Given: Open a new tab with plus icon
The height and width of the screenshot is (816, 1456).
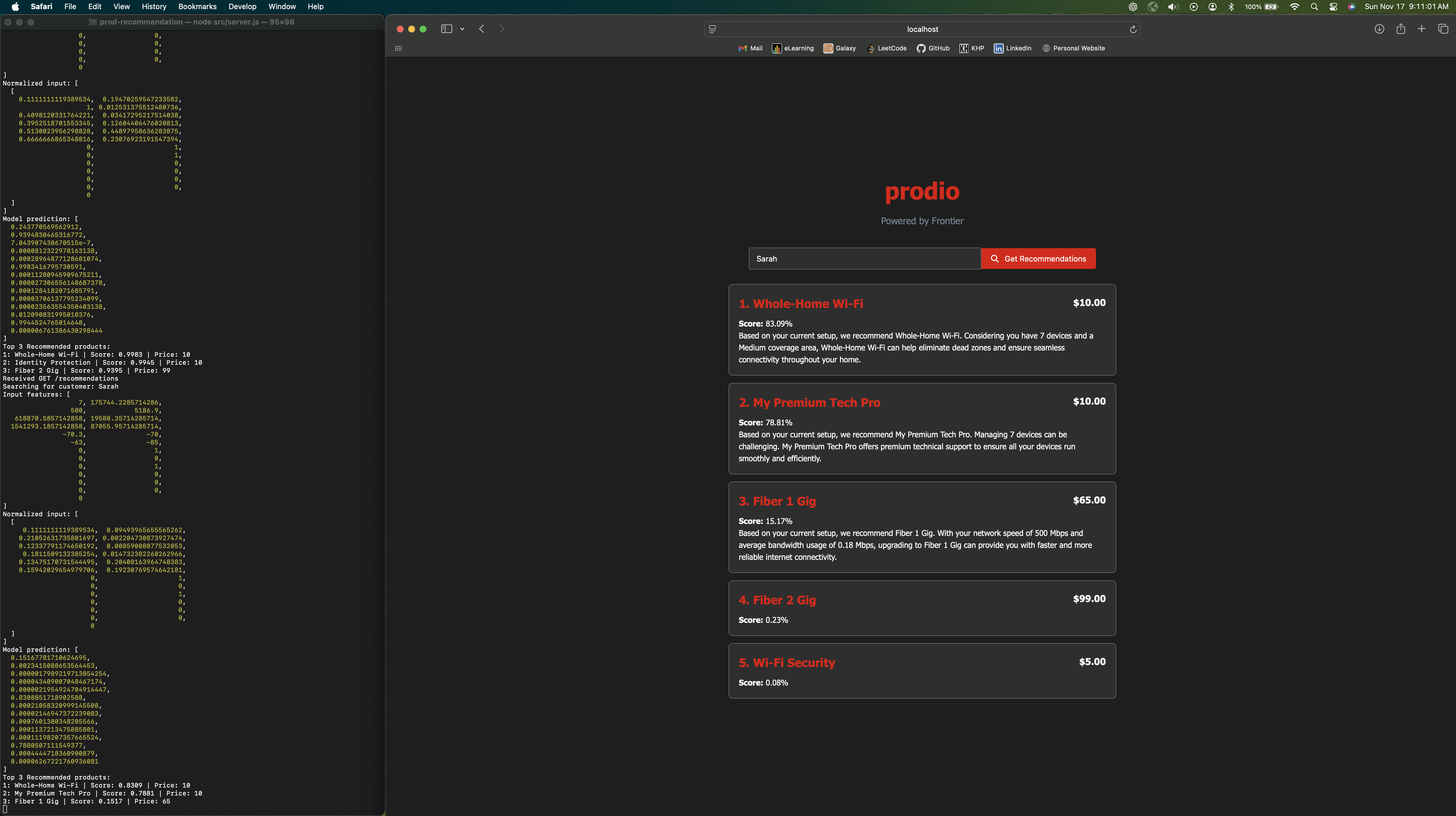Looking at the screenshot, I should coord(1422,29).
